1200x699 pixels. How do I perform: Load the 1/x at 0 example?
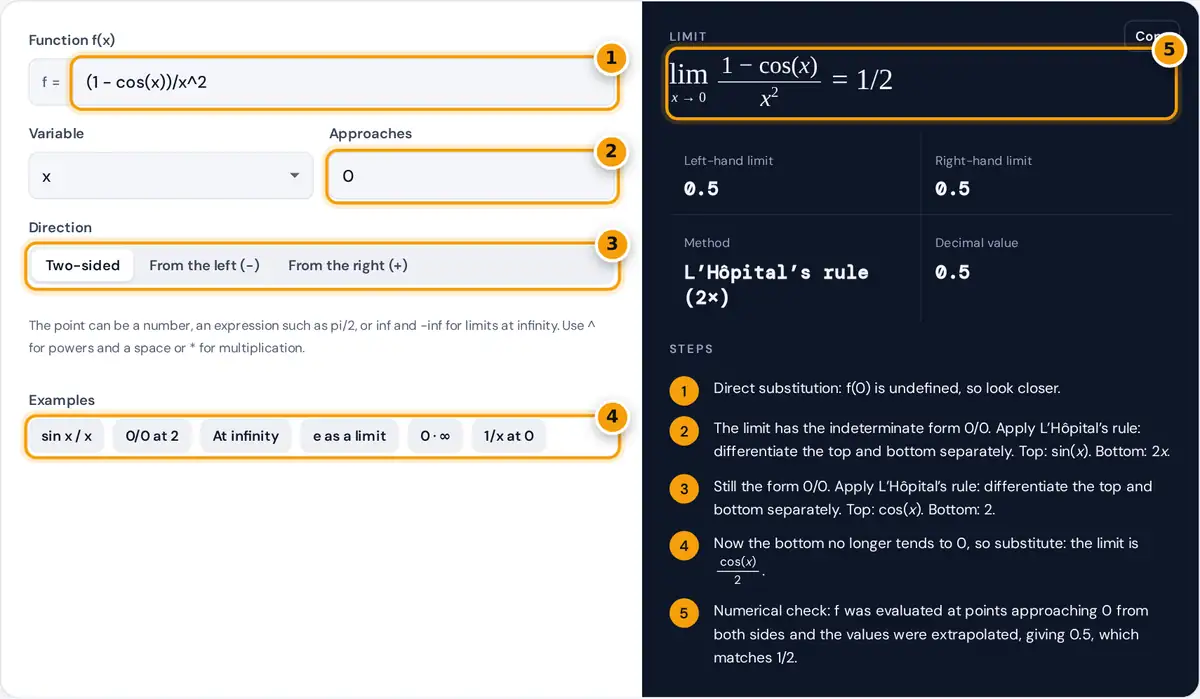(x=508, y=436)
